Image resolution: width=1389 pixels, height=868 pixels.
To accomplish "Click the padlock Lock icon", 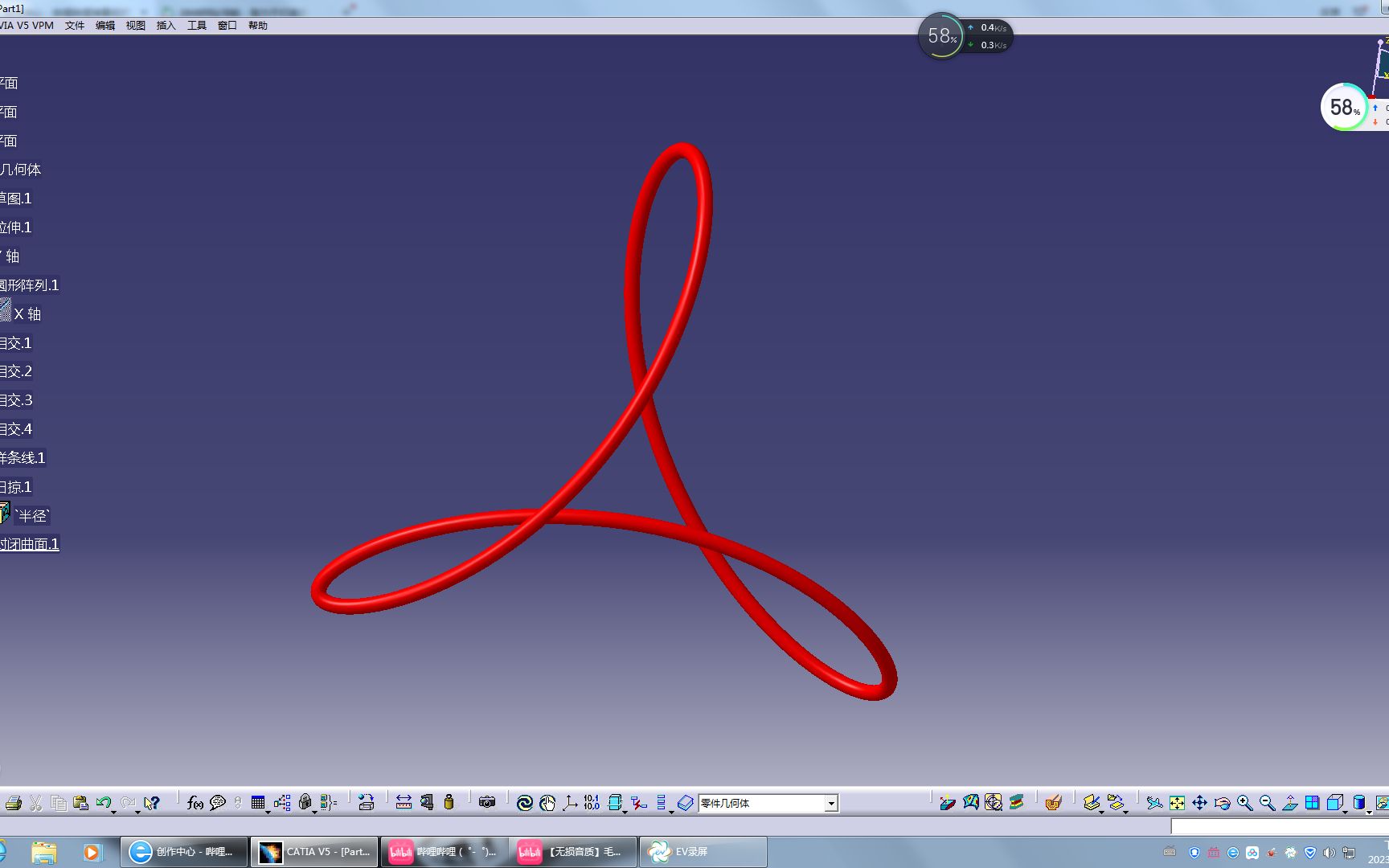I will click(305, 802).
